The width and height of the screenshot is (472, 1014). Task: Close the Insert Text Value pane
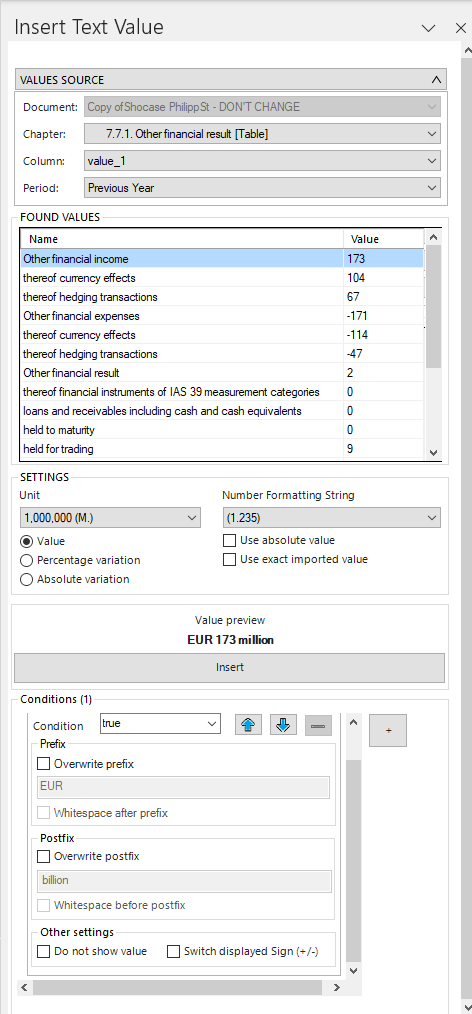tap(460, 28)
